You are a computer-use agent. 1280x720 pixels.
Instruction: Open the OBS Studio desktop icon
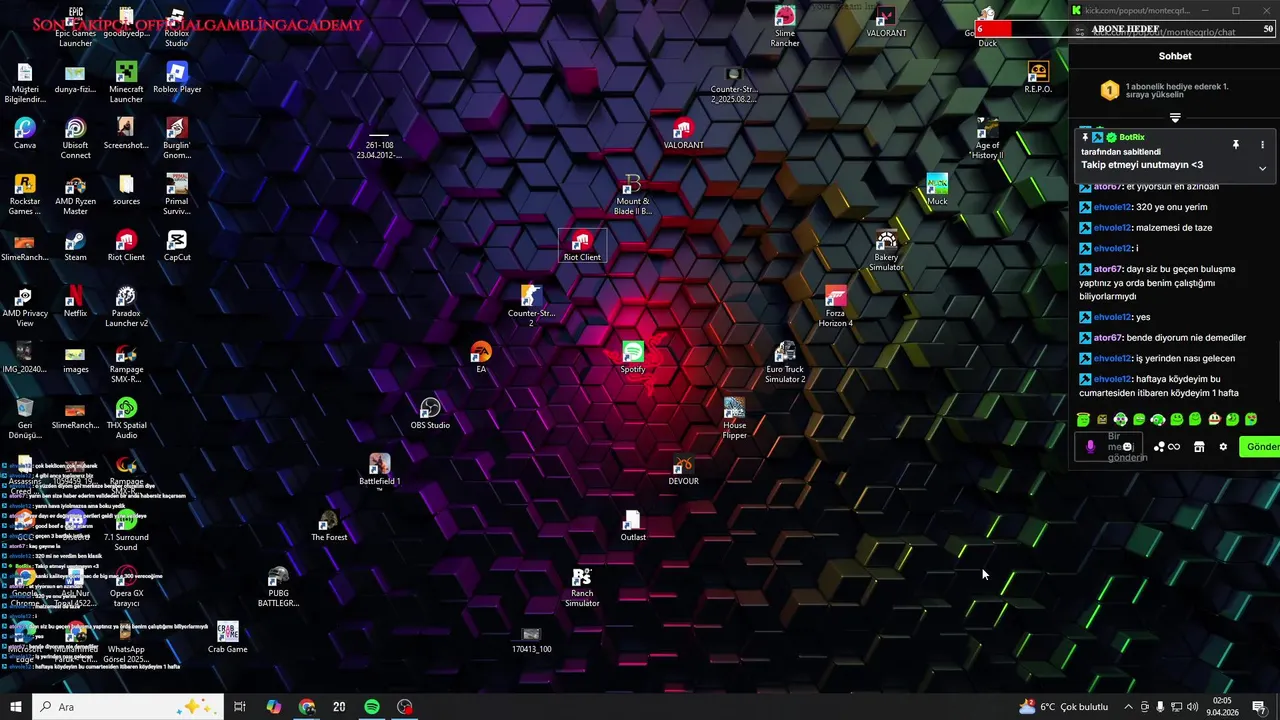click(x=430, y=414)
